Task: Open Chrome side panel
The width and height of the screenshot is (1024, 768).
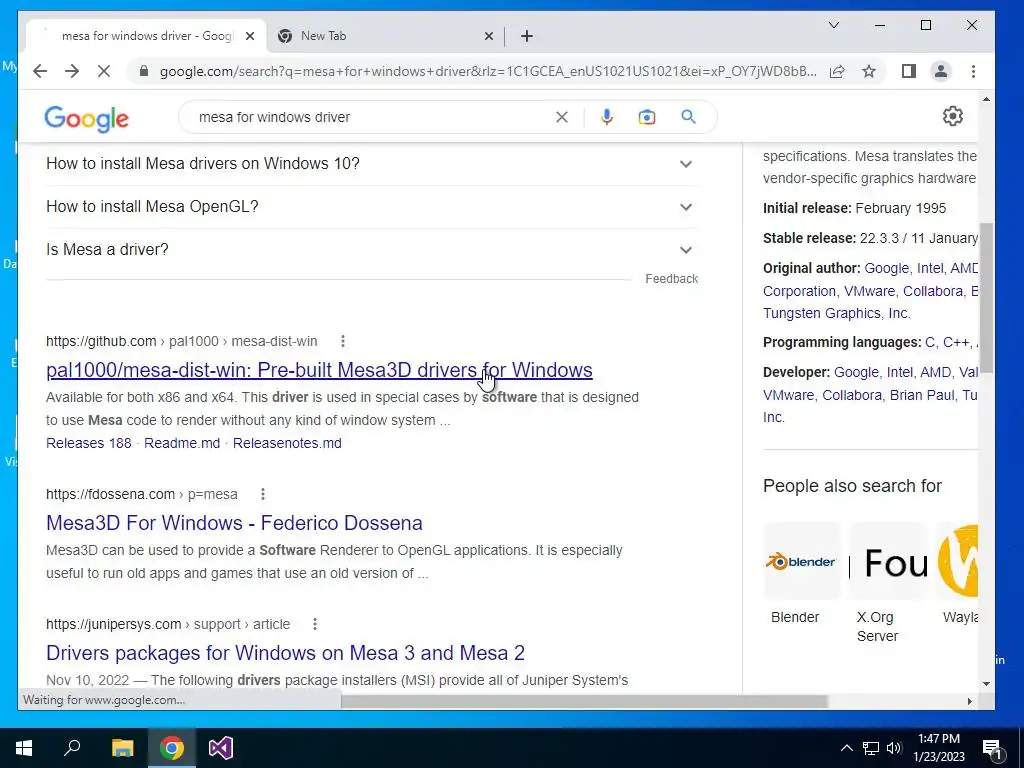Action: pyautogui.click(x=908, y=71)
